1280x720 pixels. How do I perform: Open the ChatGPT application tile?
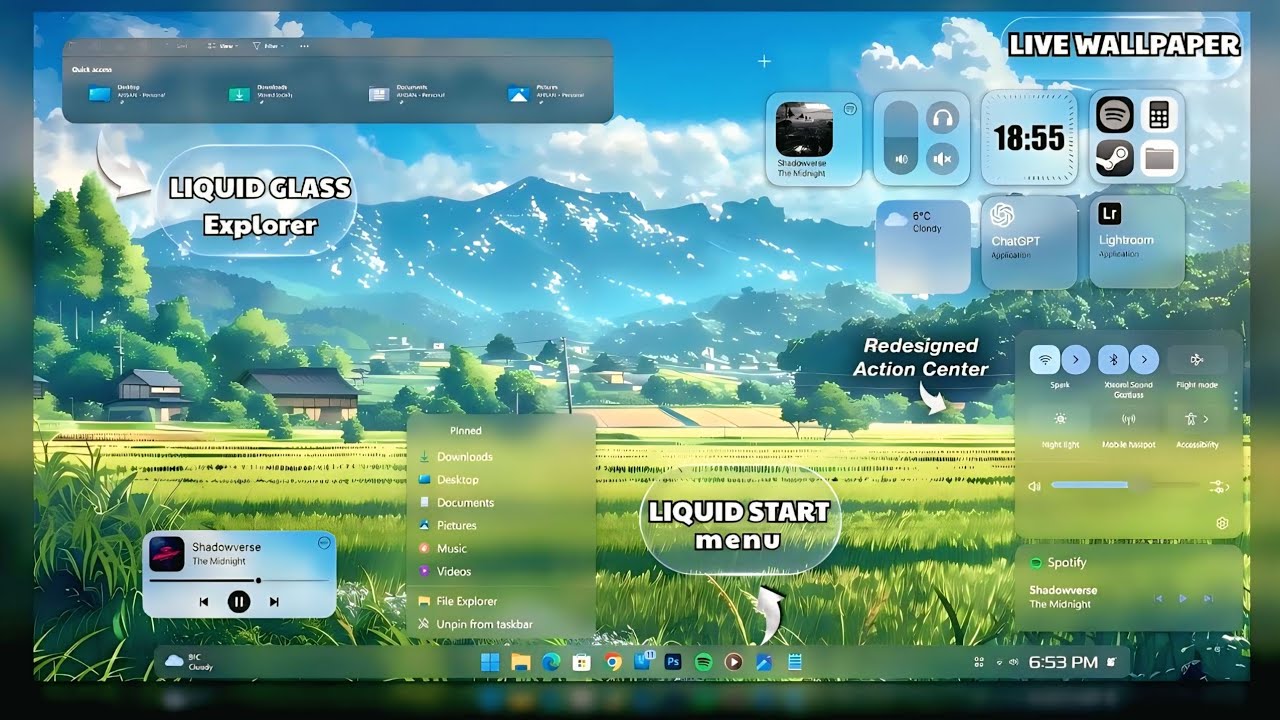coord(1030,243)
